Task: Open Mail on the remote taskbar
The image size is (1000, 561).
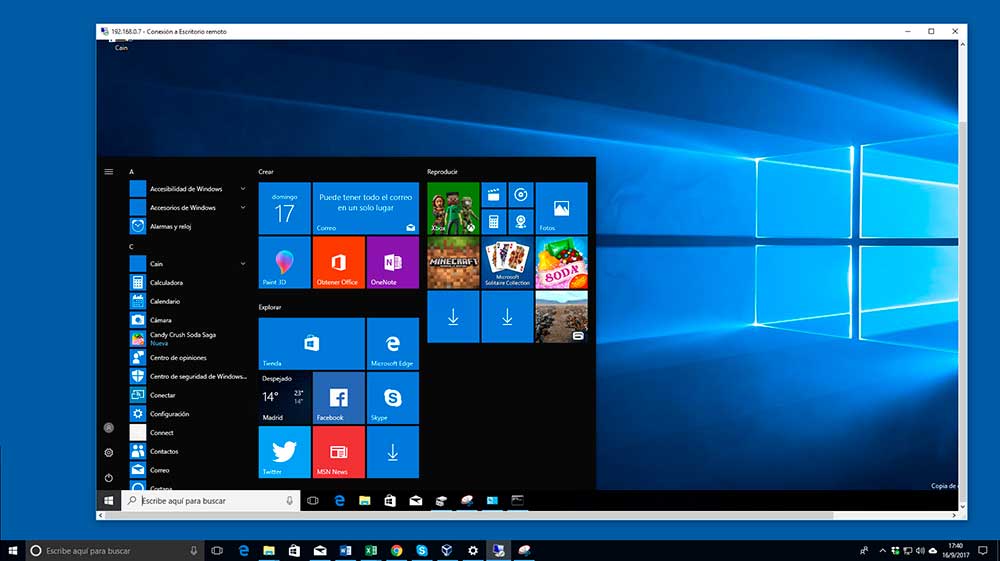Action: tap(416, 500)
